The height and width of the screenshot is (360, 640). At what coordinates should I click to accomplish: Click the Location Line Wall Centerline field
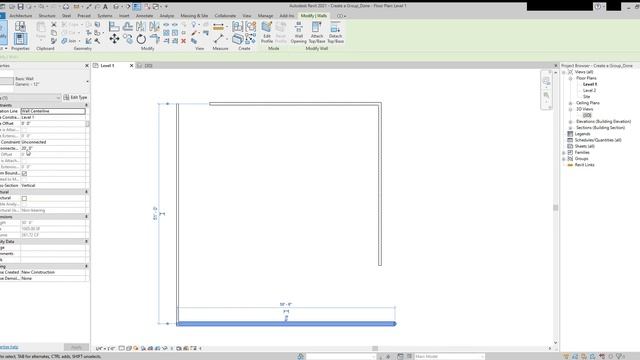click(x=53, y=111)
